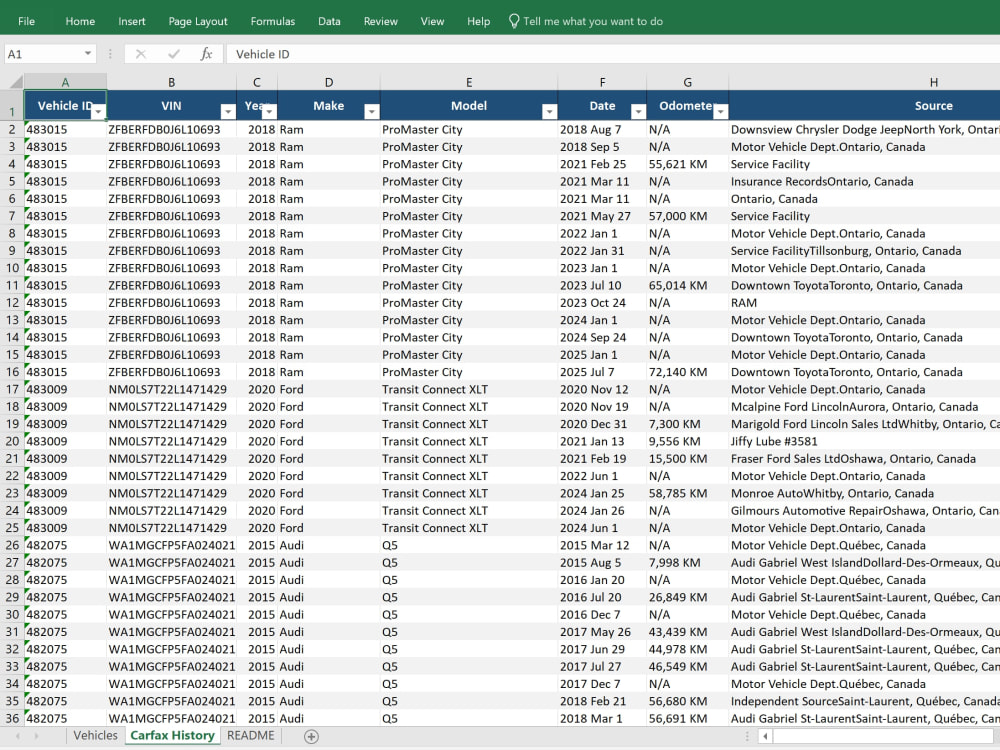Click cell with date 2021 Feb 25

click(602, 164)
